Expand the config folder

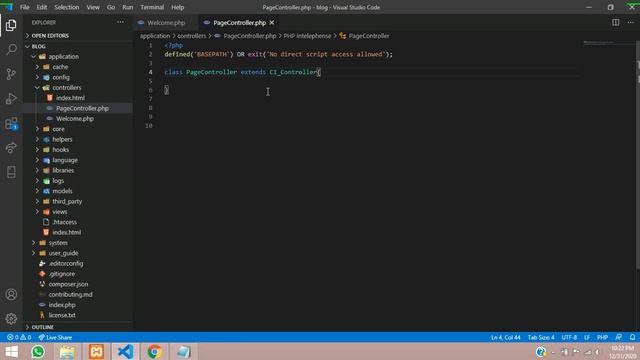click(61, 77)
